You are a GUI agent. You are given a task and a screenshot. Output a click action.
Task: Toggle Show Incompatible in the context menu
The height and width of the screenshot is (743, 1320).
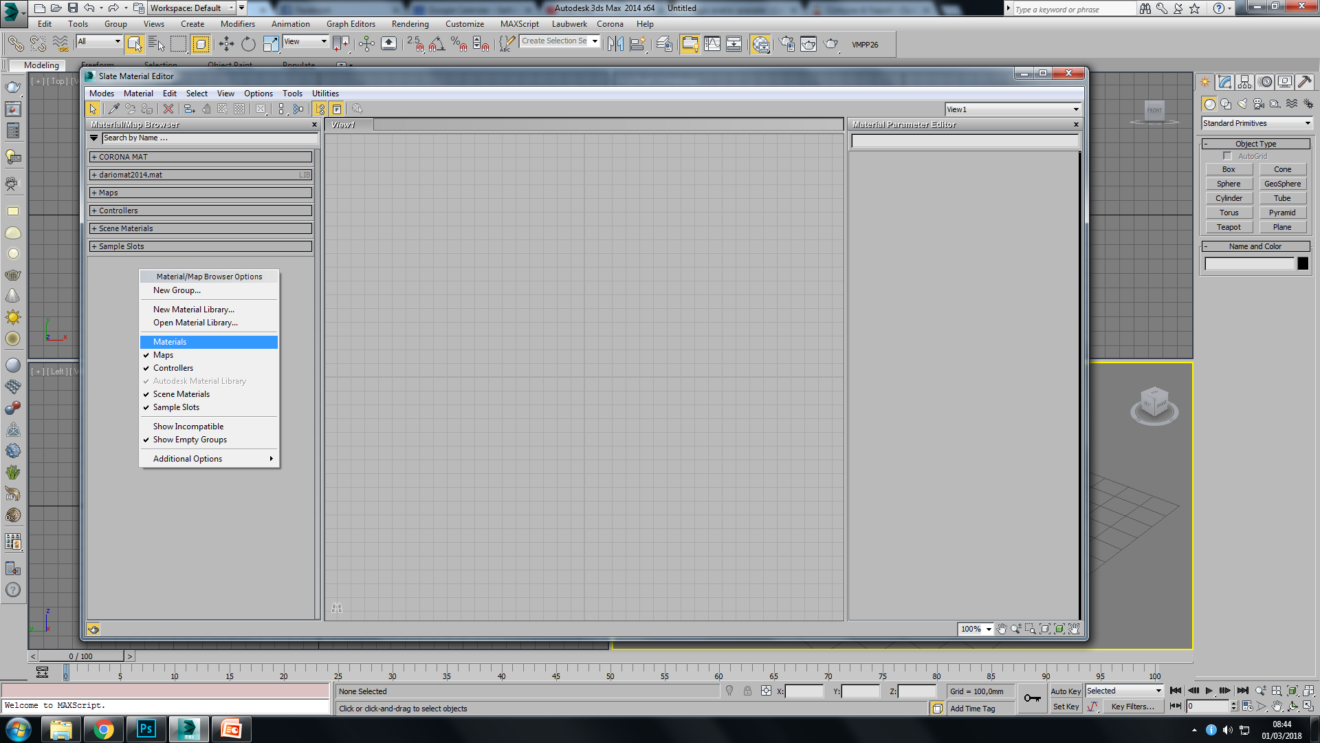pos(208,426)
